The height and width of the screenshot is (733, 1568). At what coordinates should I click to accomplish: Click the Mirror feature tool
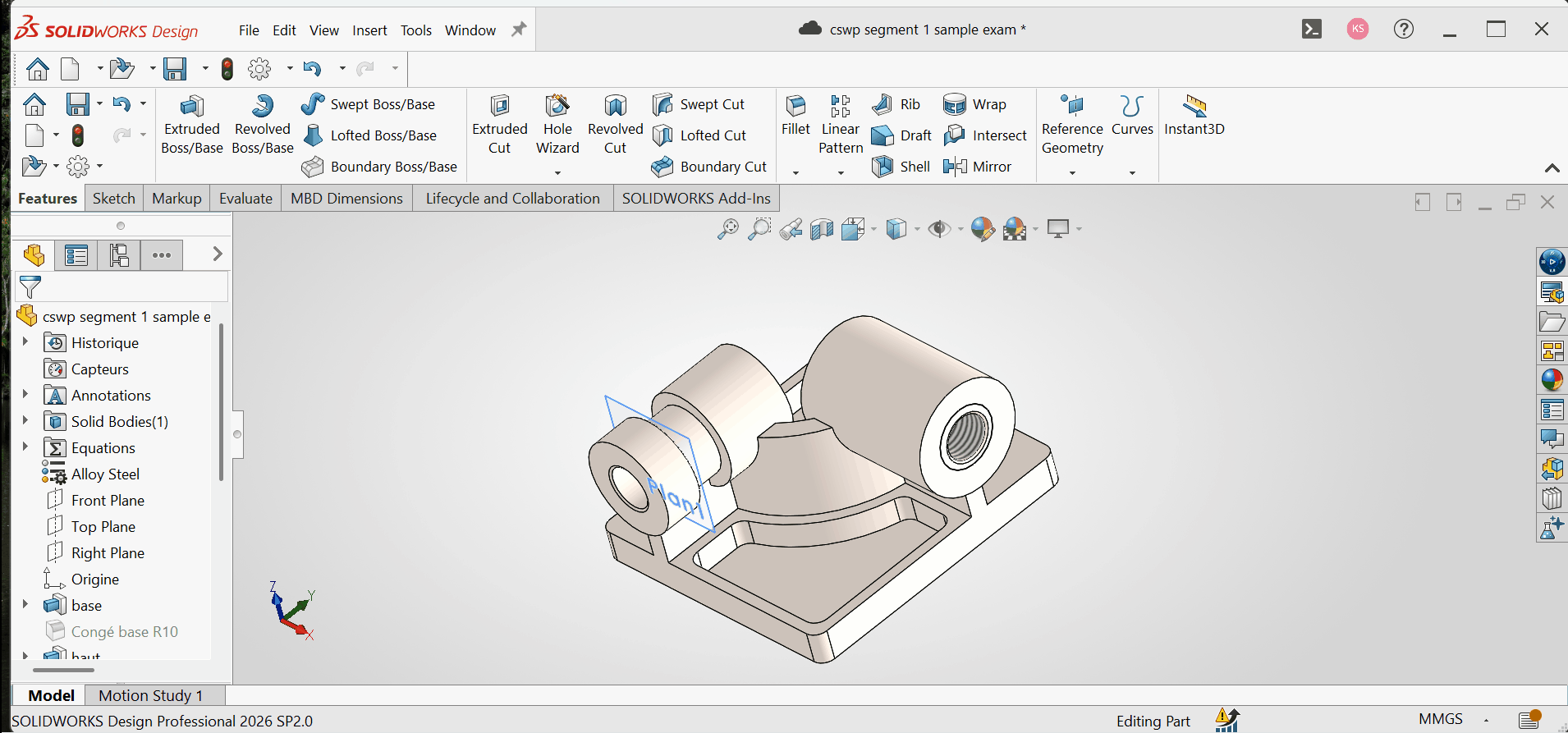(x=977, y=167)
